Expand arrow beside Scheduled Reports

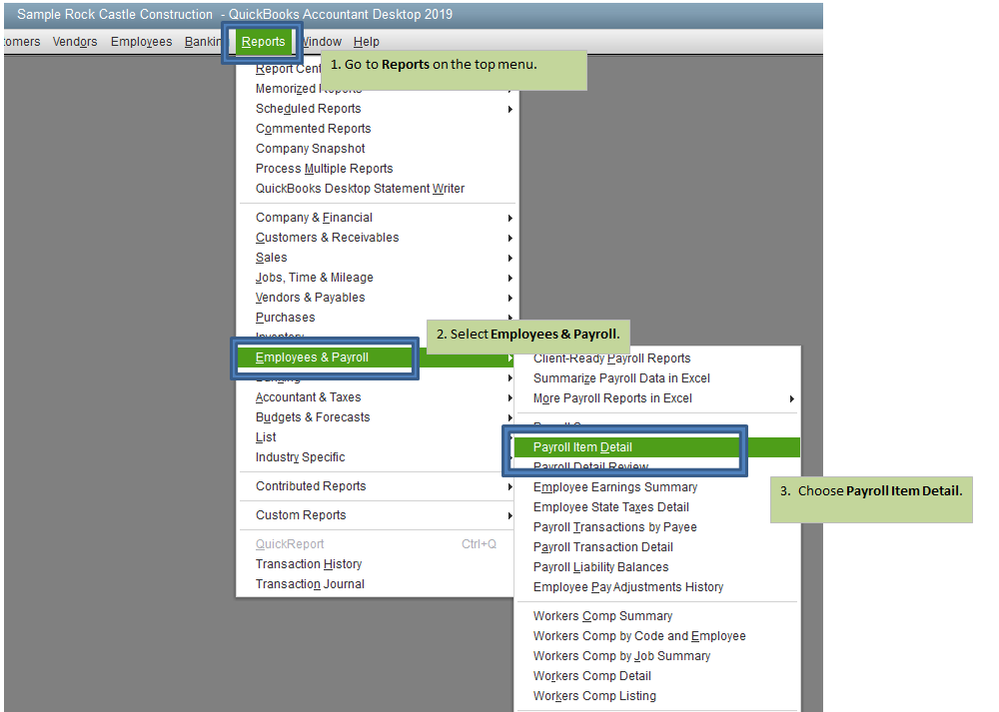tap(510, 110)
